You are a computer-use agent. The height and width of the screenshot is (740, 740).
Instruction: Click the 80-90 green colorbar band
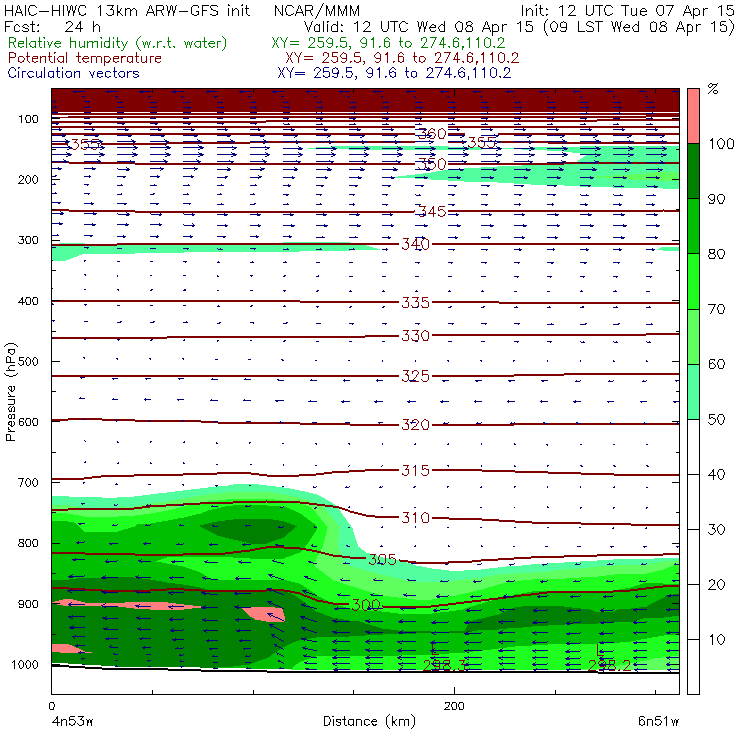(x=693, y=226)
